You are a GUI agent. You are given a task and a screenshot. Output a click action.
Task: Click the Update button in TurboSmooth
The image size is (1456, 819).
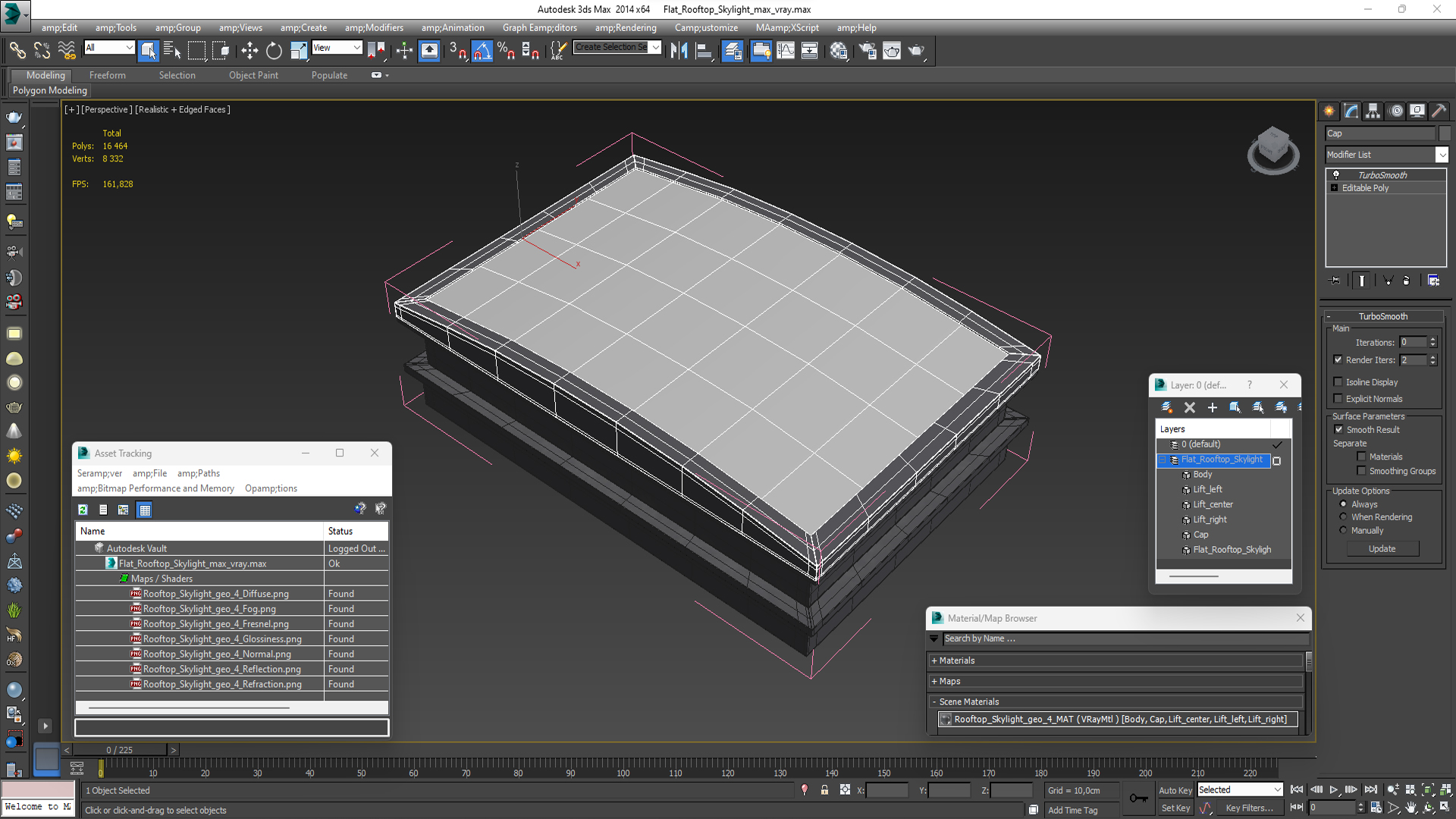coord(1382,549)
